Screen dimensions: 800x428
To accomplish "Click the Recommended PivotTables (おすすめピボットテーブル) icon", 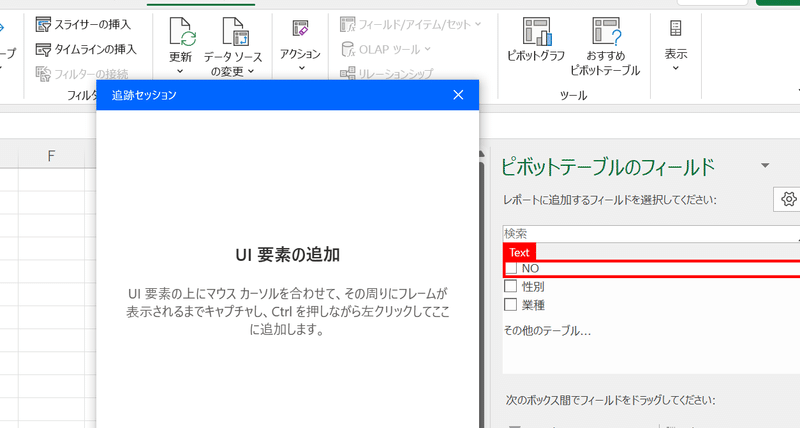I will pyautogui.click(x=606, y=31).
